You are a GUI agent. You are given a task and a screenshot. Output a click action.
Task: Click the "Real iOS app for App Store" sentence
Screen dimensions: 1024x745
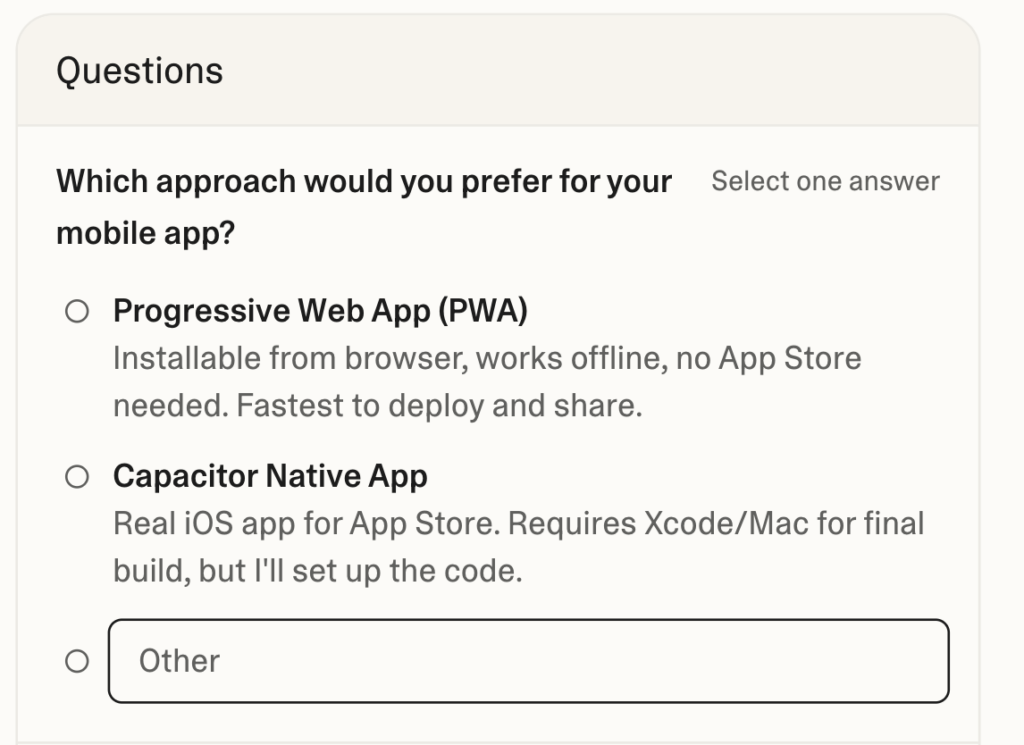[325, 523]
